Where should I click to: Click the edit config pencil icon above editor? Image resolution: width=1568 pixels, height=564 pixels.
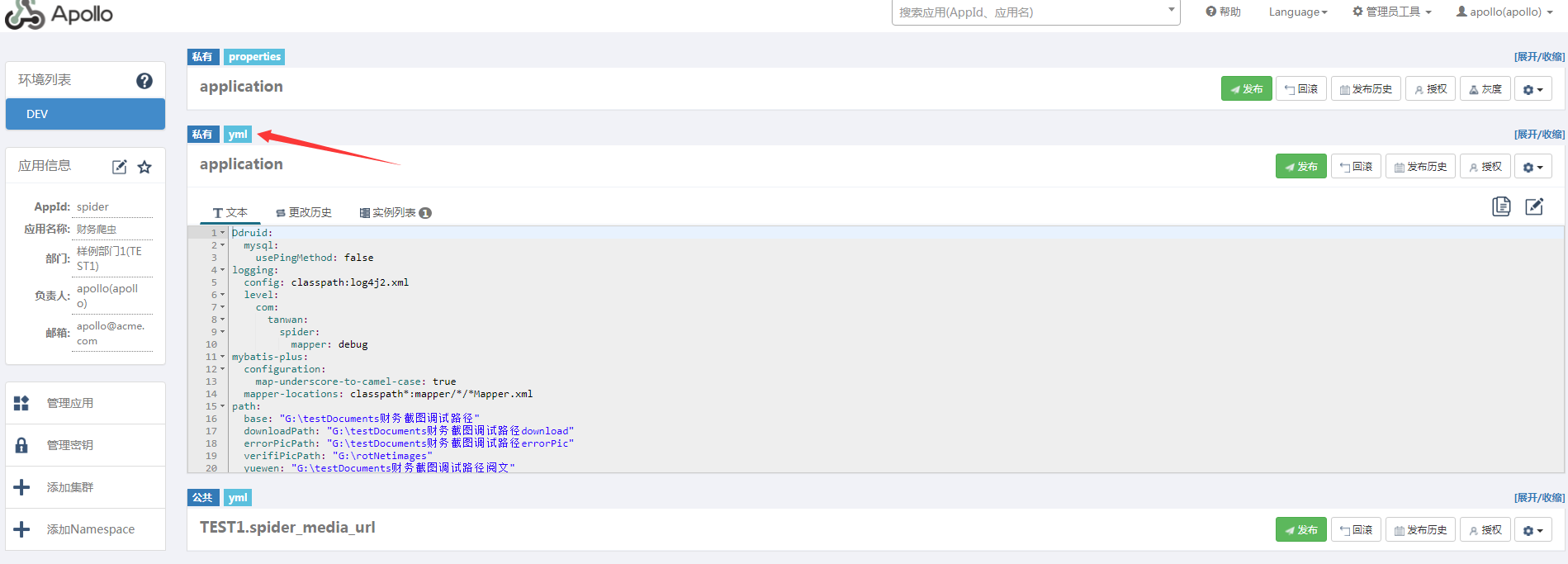pyautogui.click(x=1534, y=206)
